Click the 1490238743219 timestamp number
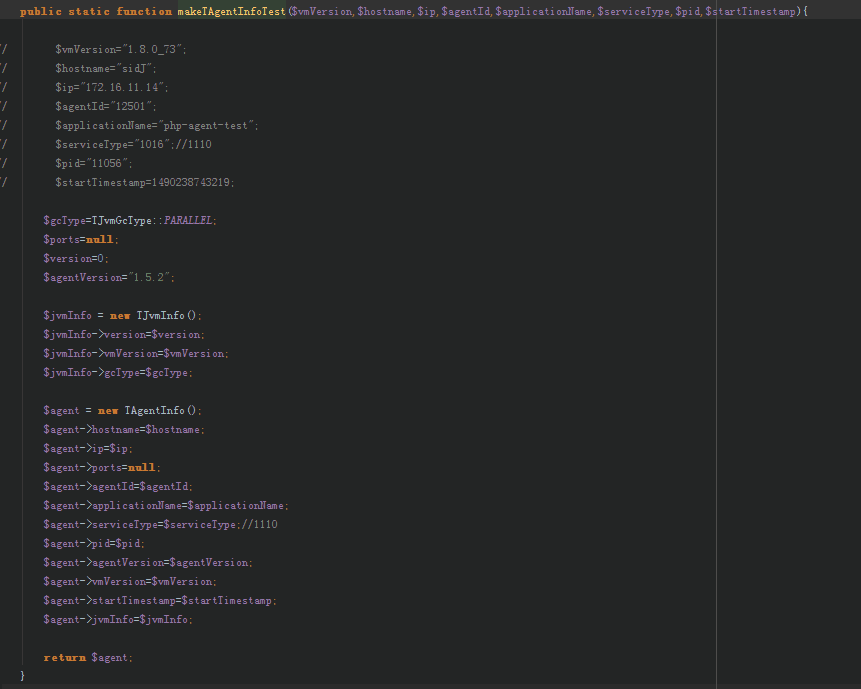 click(192, 182)
